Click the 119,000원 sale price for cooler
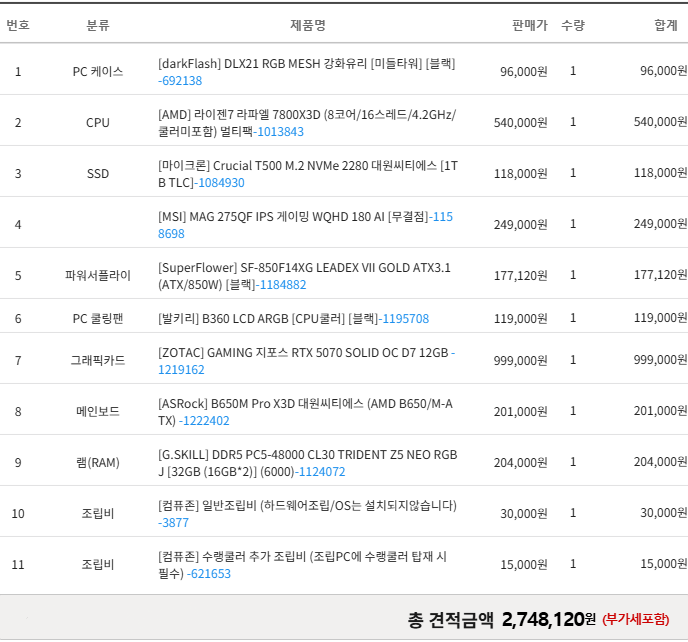 521,318
